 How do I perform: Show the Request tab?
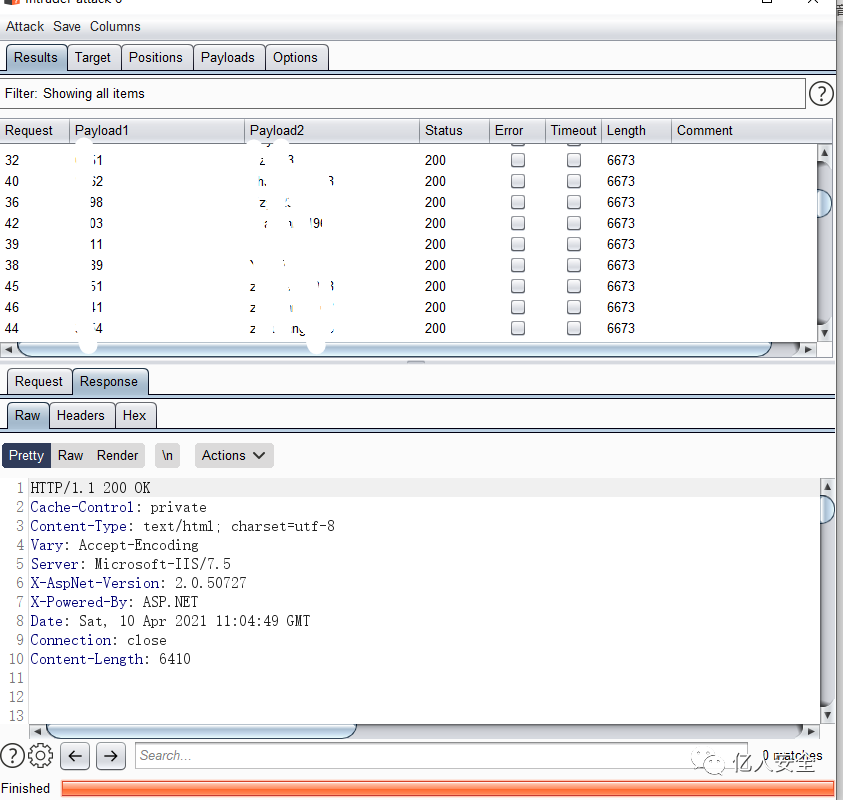point(39,382)
